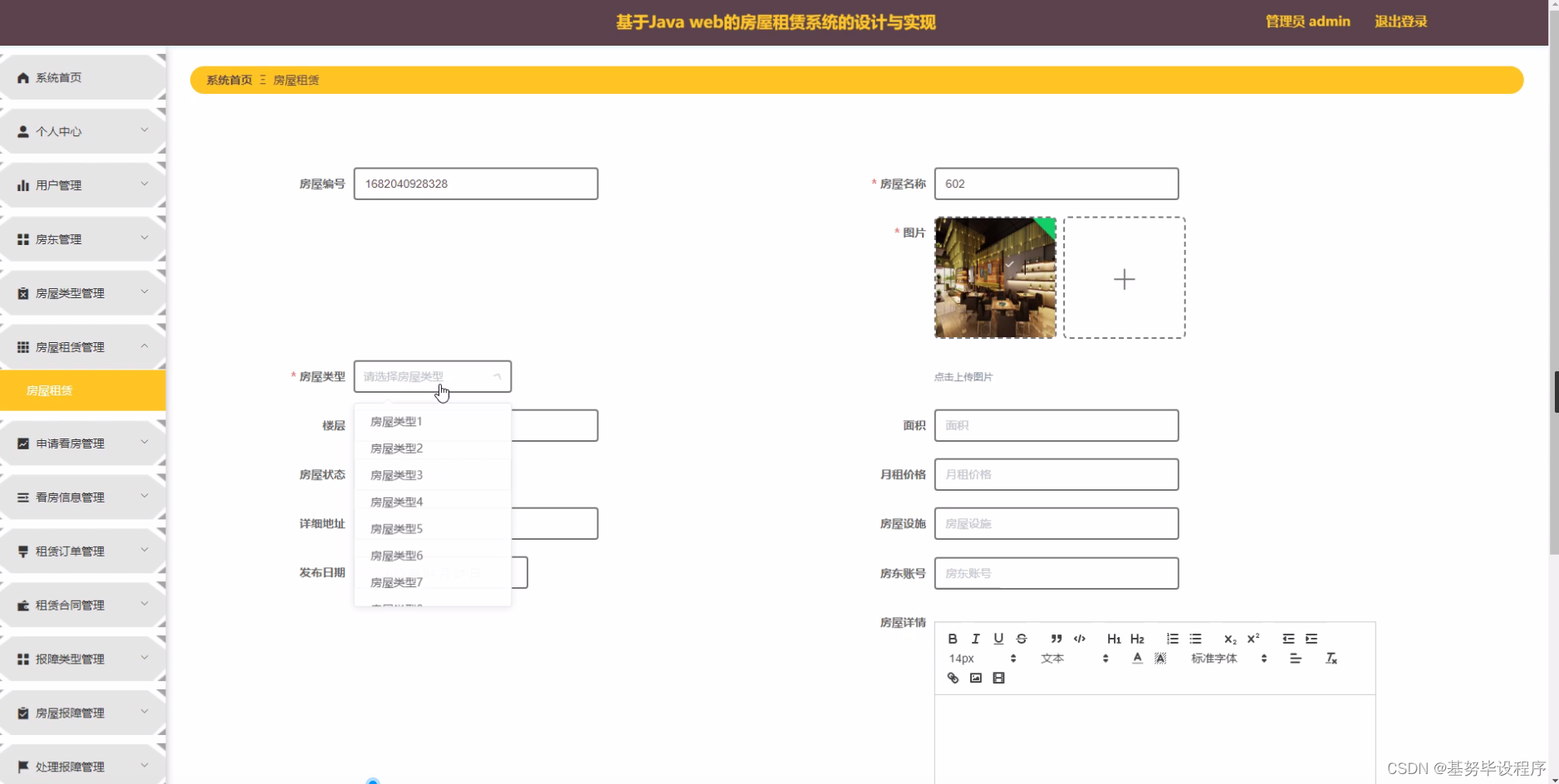Toggle bold formatting in the editor
Screen dimensions: 1559x784
tap(953, 639)
